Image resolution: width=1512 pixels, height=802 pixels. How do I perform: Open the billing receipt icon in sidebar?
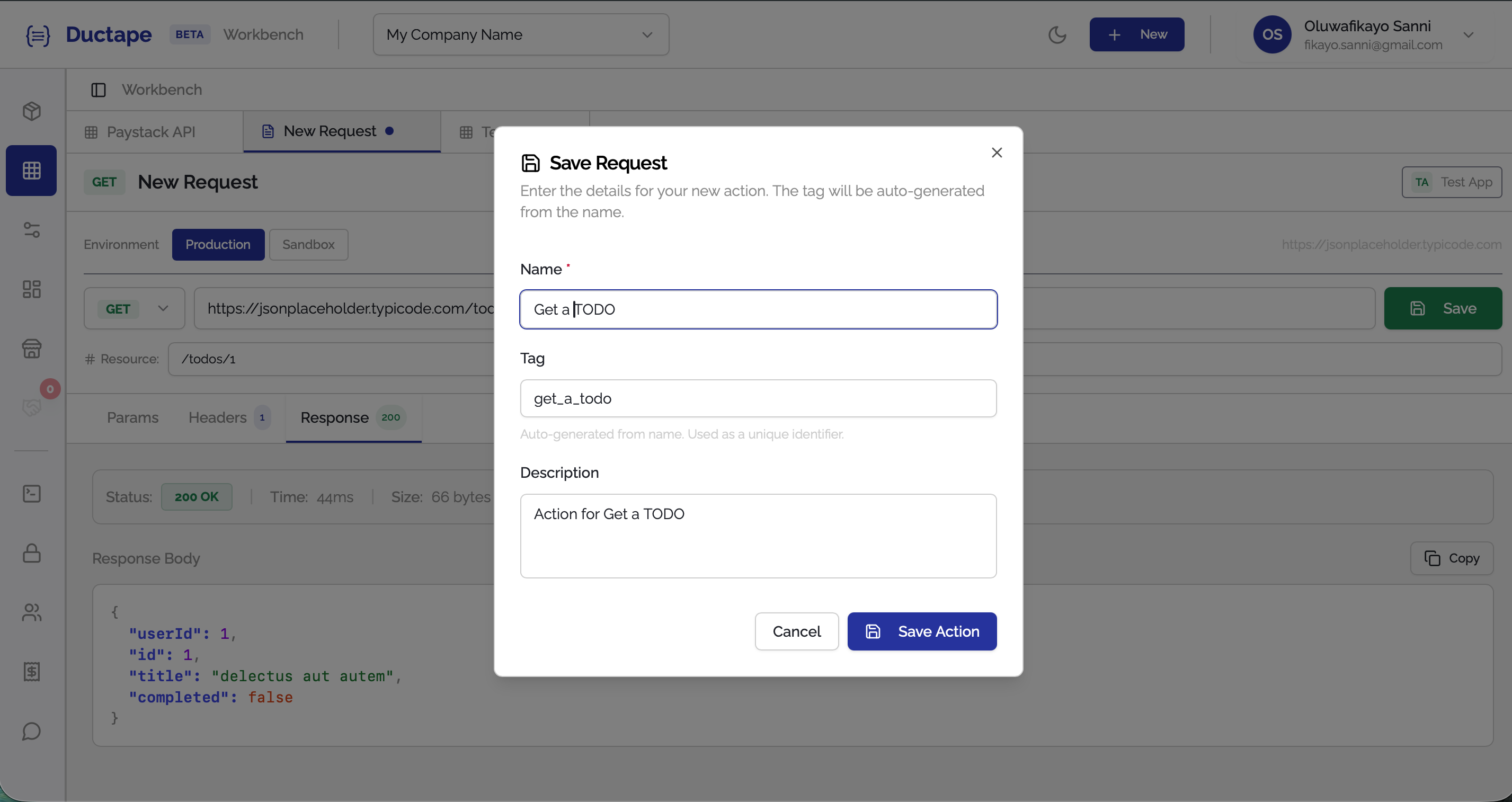tap(31, 672)
